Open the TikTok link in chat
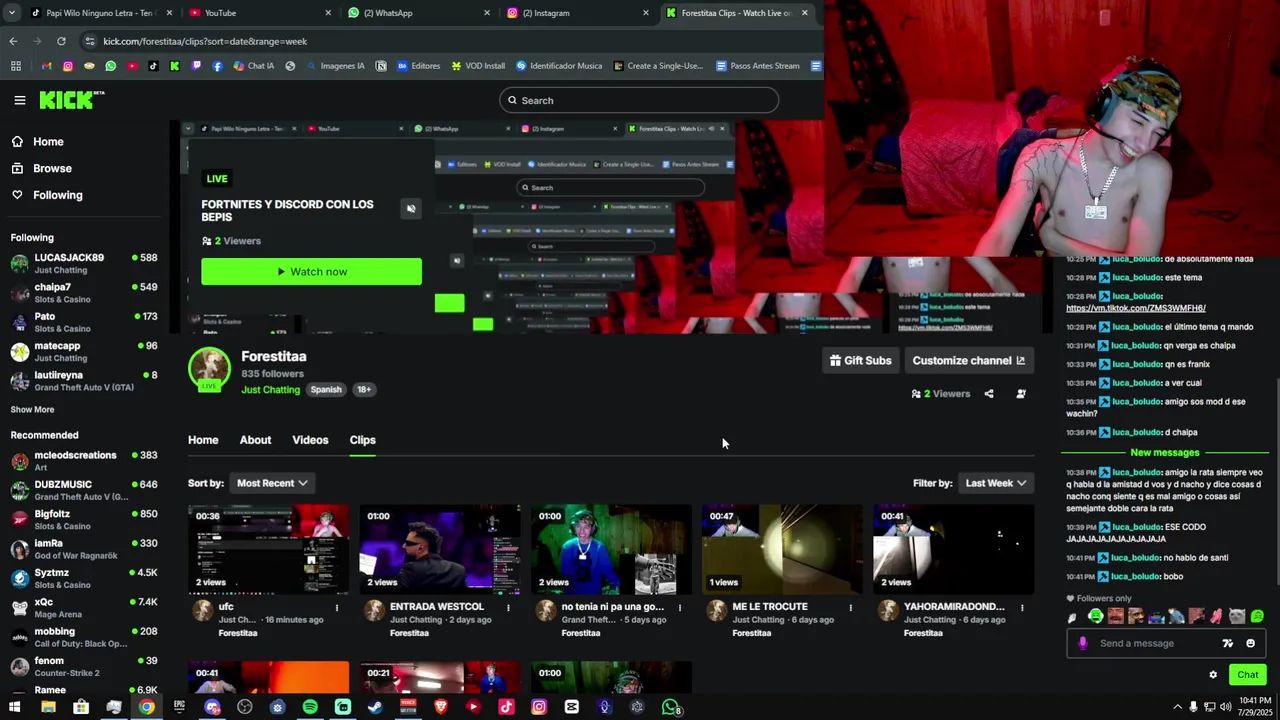The image size is (1280, 720). pyautogui.click(x=1136, y=308)
